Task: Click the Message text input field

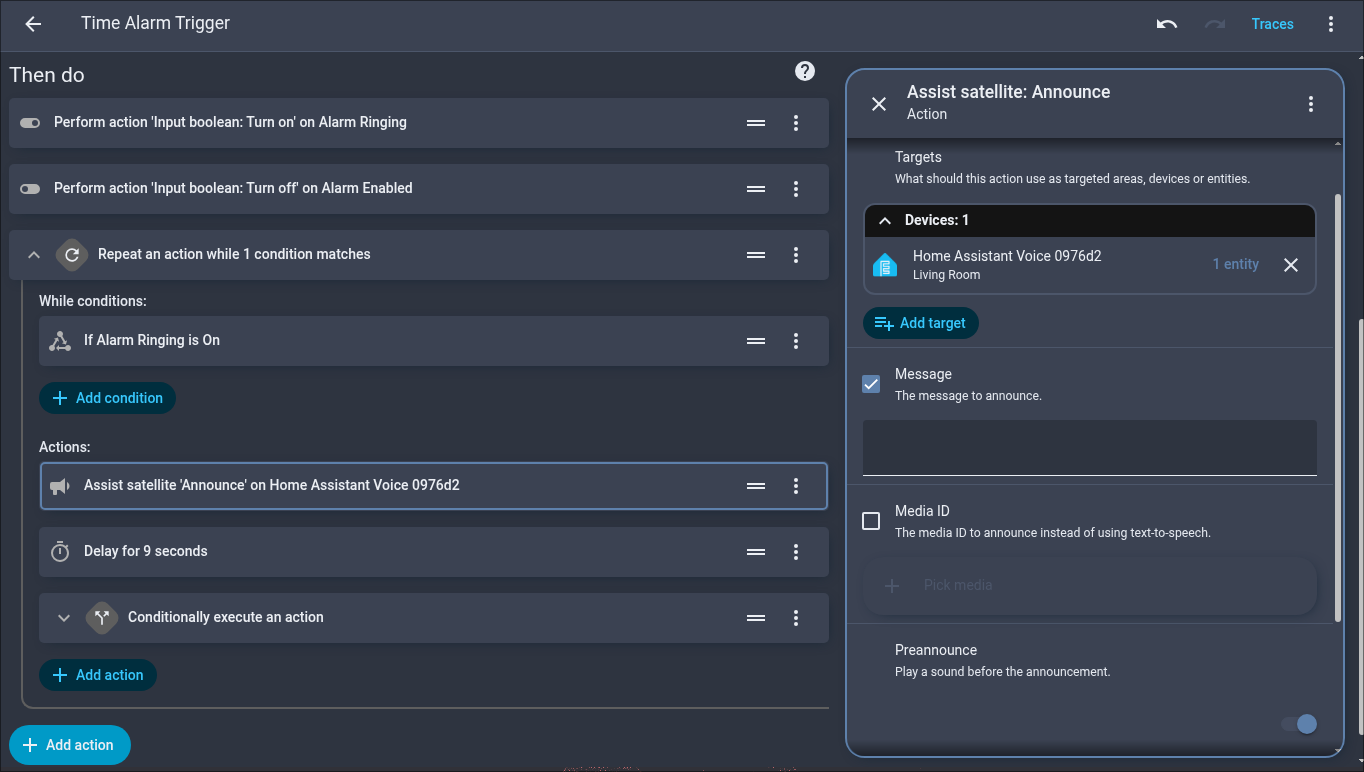Action: (x=1089, y=448)
